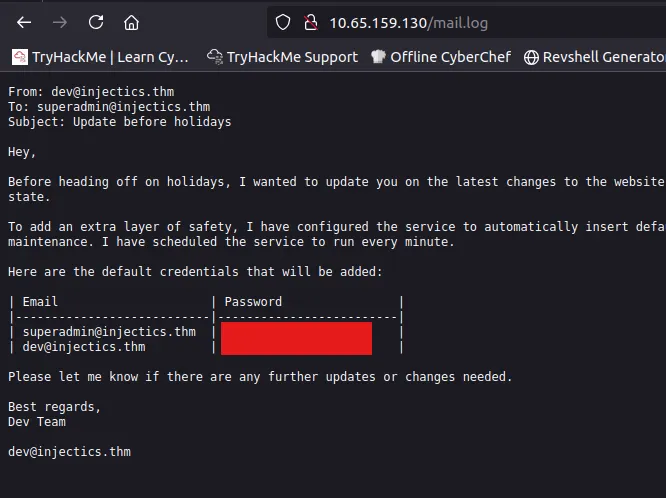Go to the browser home page
Screen dimensions: 666x498
131,22
